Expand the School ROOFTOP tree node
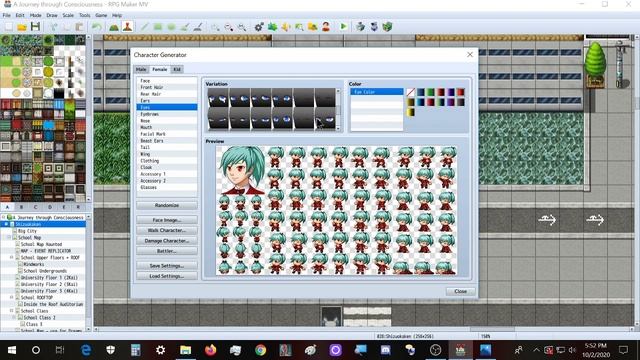 [12, 298]
